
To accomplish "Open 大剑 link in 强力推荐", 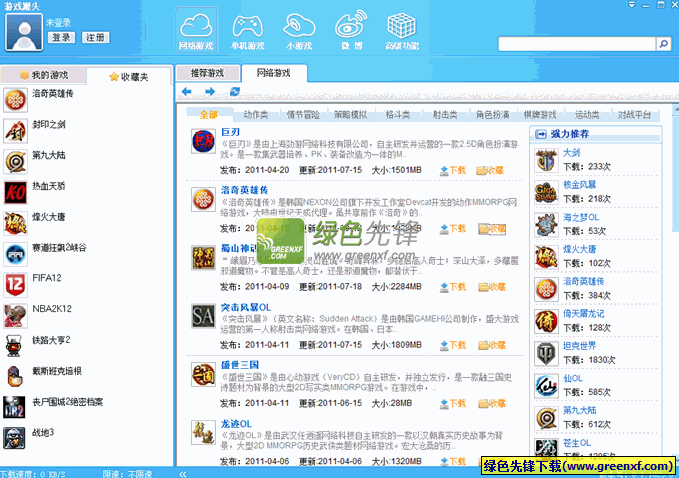I will (571, 152).
